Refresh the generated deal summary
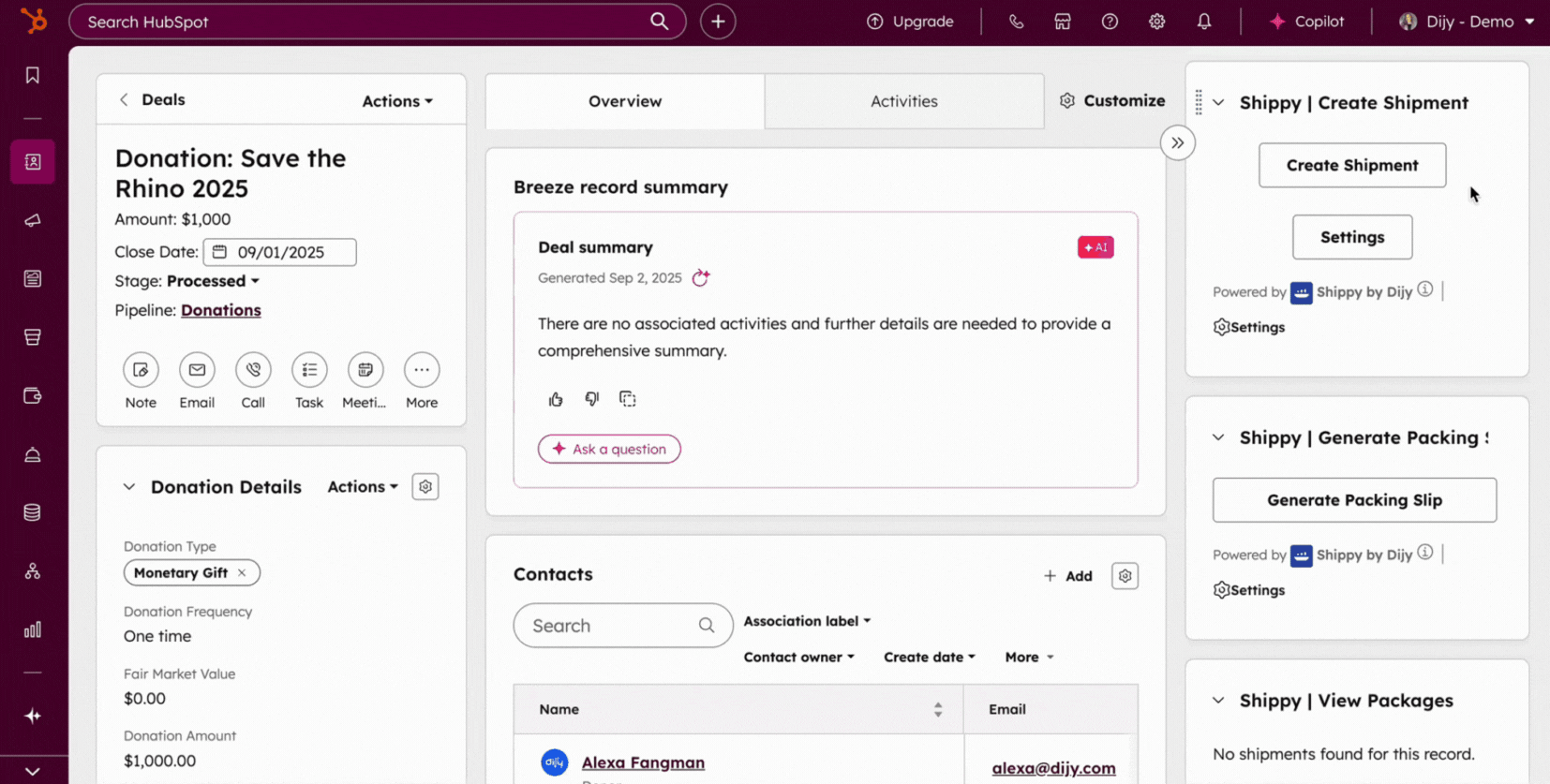The image size is (1550, 784). (700, 278)
